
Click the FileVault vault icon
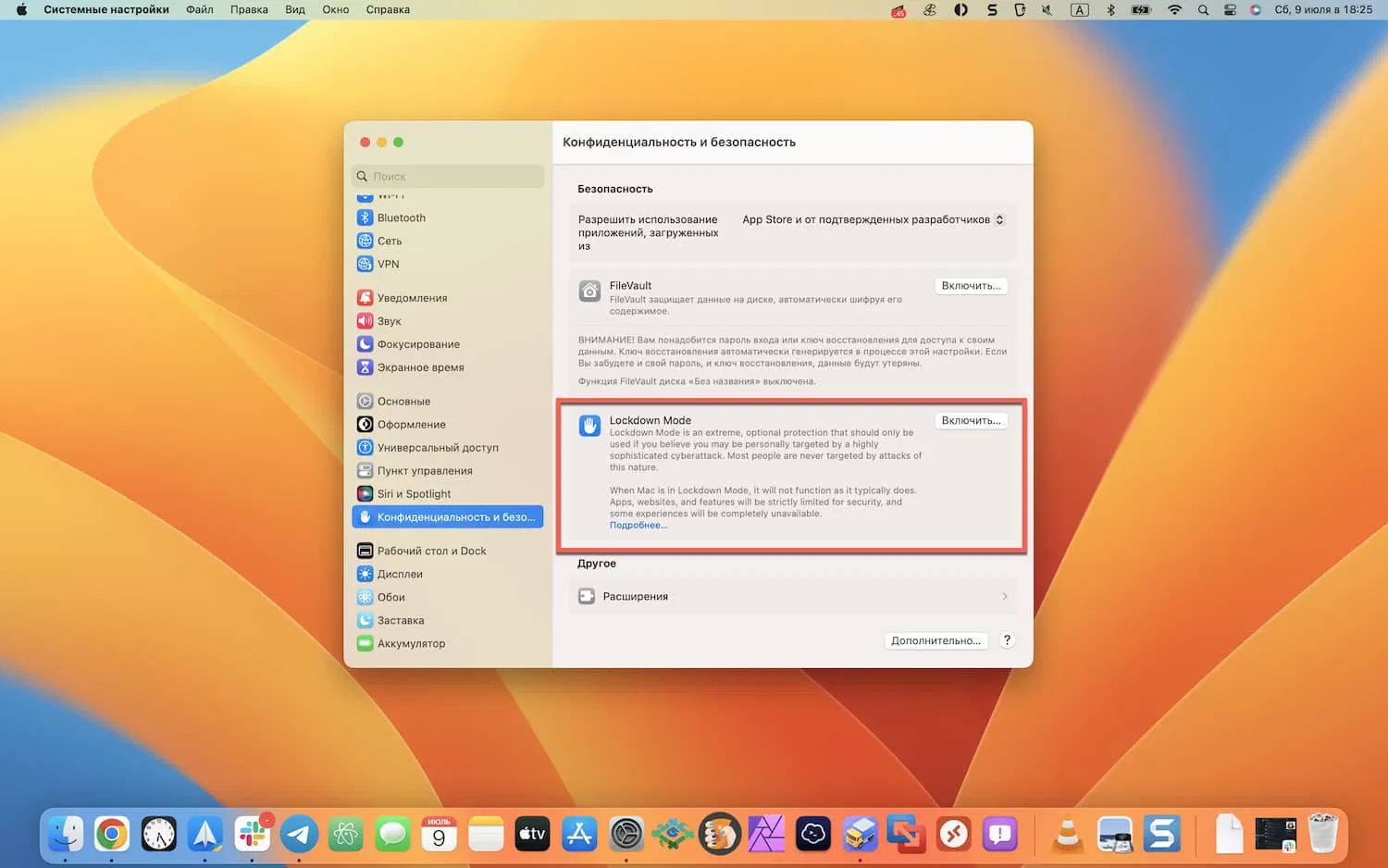click(589, 291)
